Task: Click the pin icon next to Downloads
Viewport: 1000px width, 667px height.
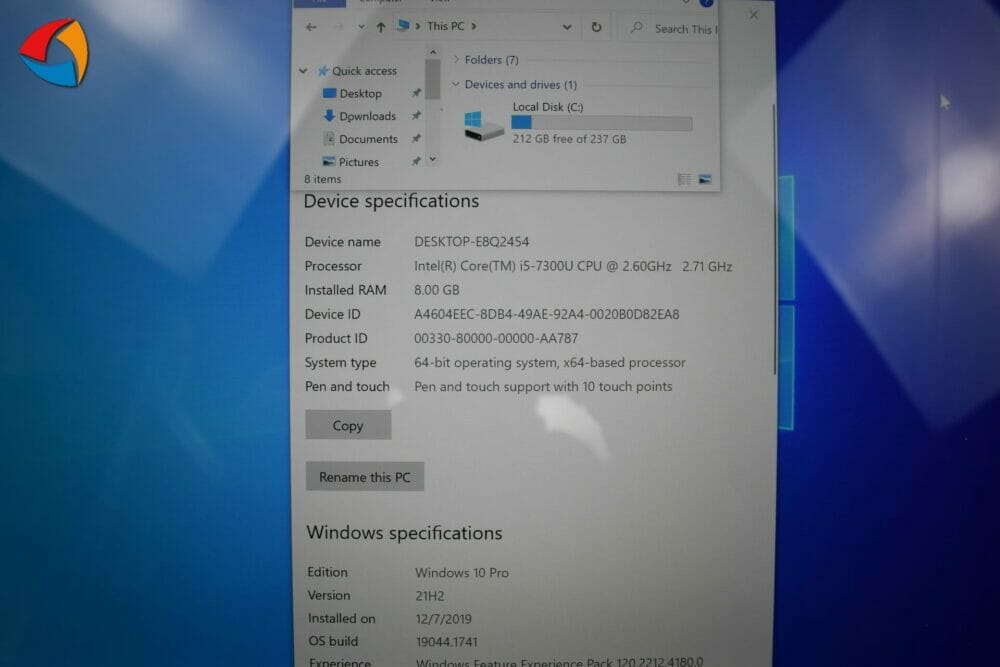Action: coord(416,115)
